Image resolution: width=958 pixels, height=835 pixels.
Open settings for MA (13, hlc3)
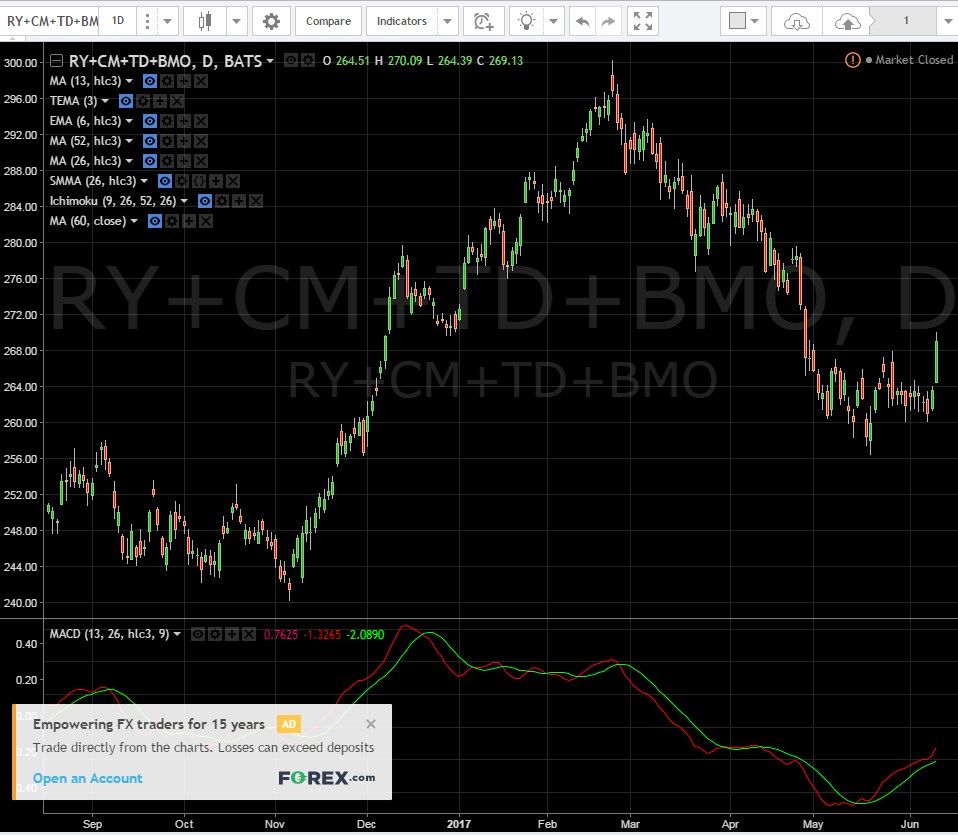click(x=167, y=81)
